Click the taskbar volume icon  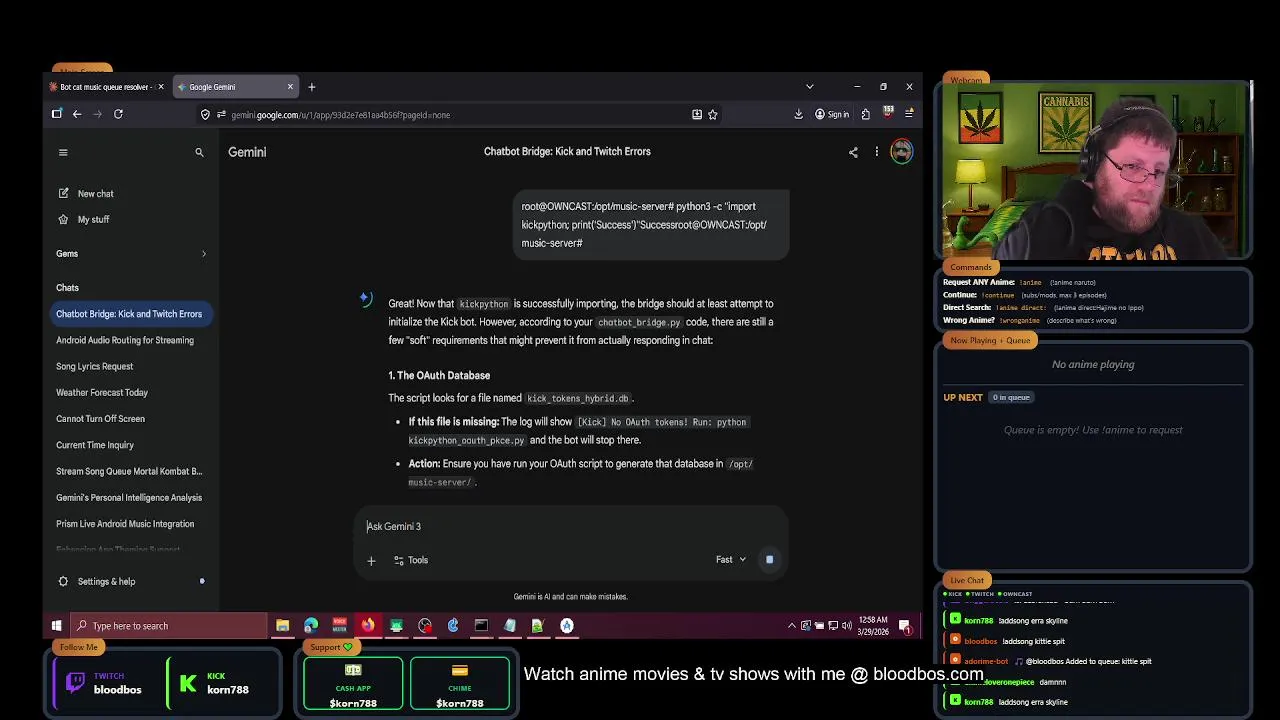click(847, 626)
